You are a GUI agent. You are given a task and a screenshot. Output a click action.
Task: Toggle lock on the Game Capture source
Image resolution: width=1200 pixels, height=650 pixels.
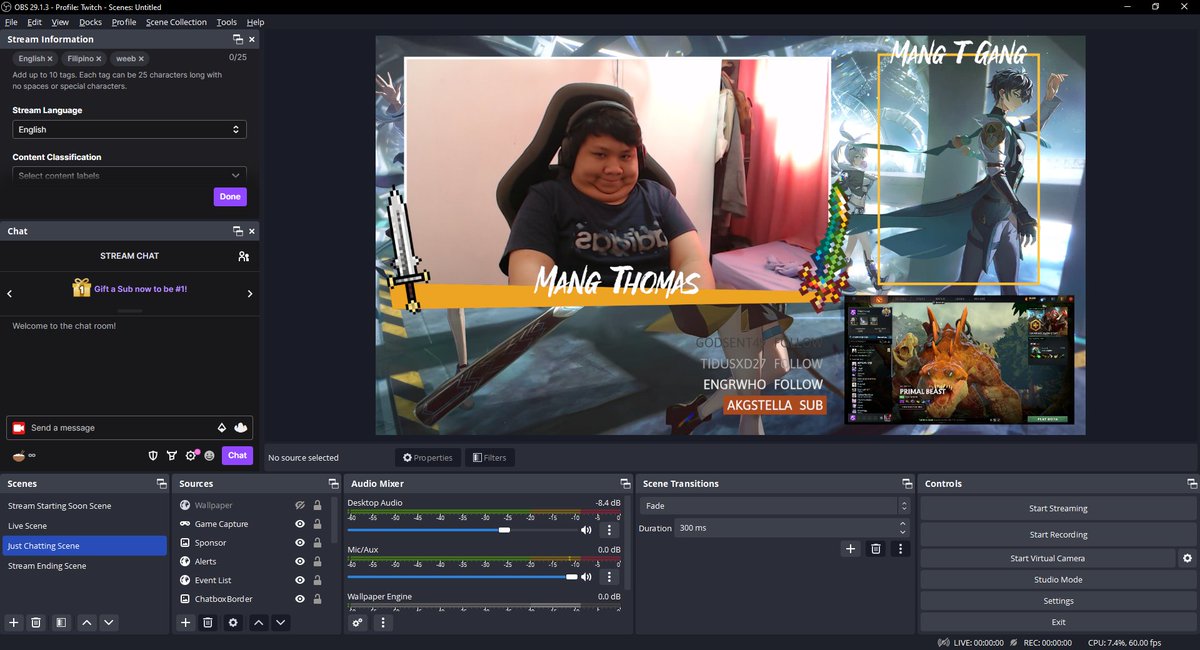tap(317, 524)
